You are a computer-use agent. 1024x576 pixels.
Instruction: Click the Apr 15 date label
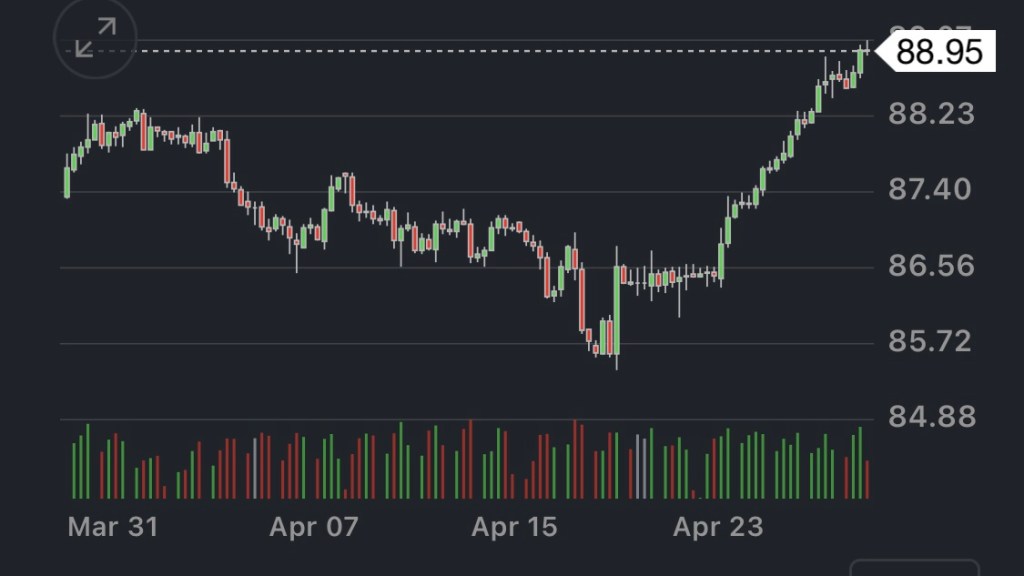click(514, 527)
